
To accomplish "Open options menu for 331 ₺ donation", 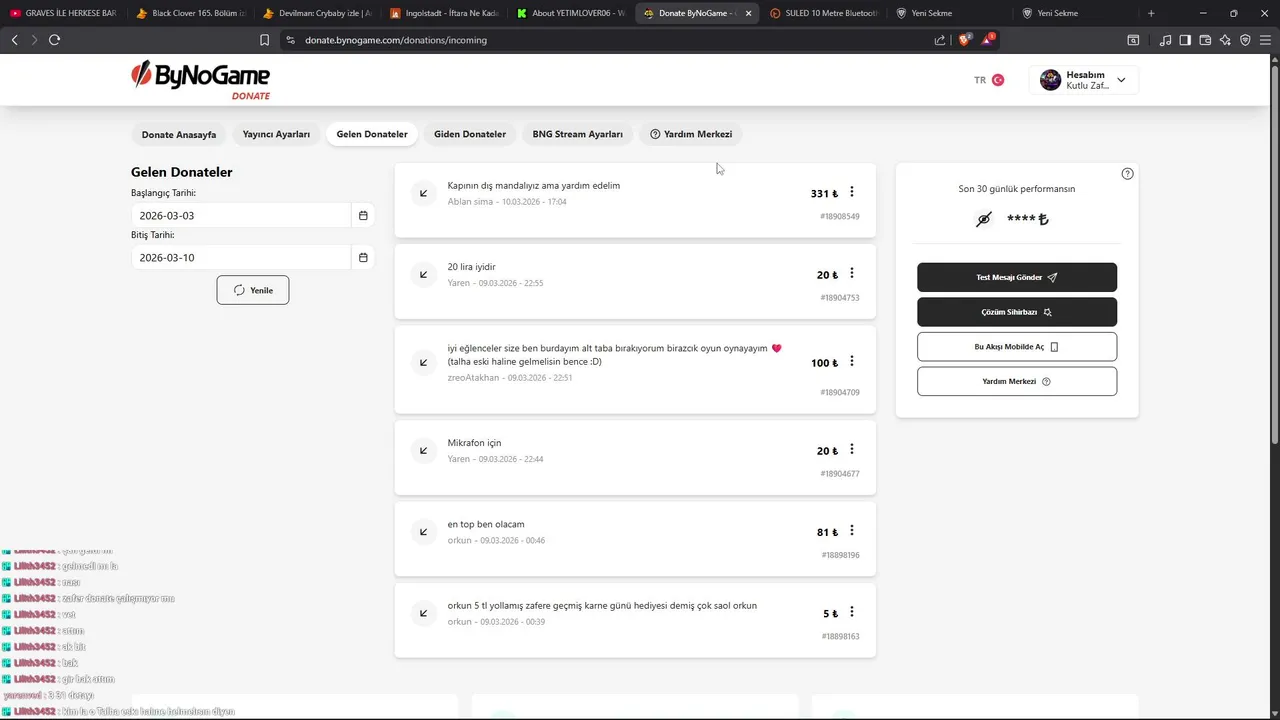I will point(852,192).
